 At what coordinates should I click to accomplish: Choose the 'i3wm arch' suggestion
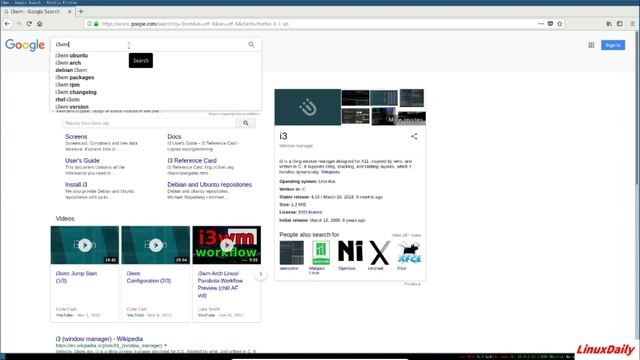coord(68,63)
